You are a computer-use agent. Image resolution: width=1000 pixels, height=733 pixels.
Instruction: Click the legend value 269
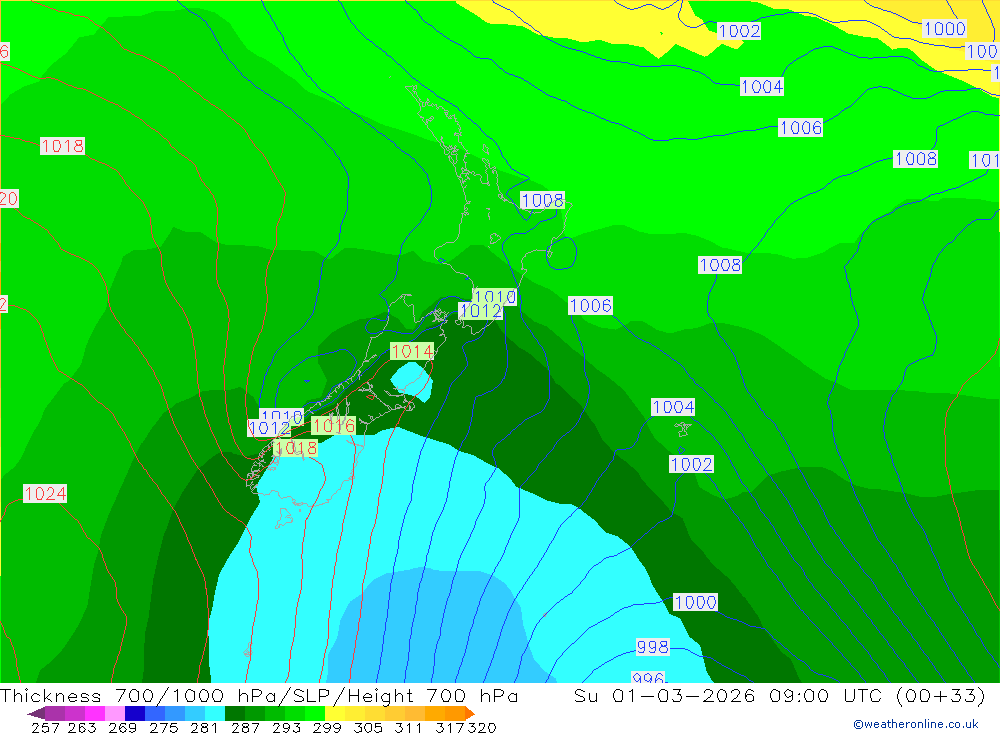tap(122, 727)
